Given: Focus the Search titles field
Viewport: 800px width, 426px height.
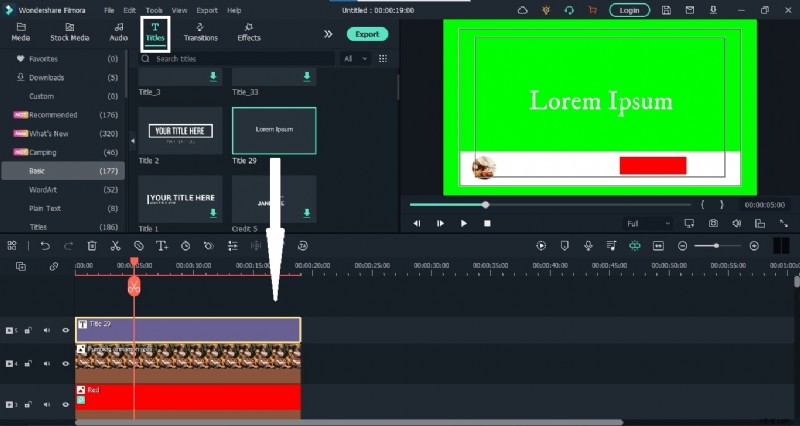Looking at the screenshot, I should point(238,59).
